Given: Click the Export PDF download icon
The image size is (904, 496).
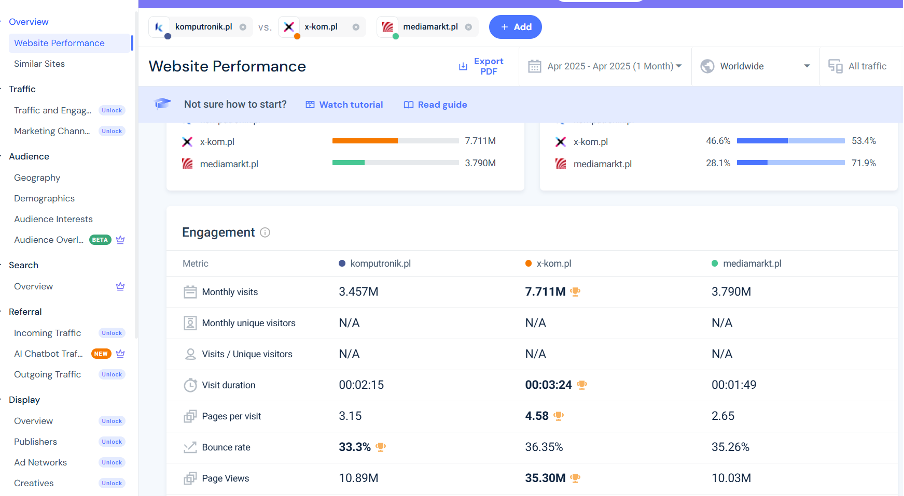Looking at the screenshot, I should click(x=462, y=66).
